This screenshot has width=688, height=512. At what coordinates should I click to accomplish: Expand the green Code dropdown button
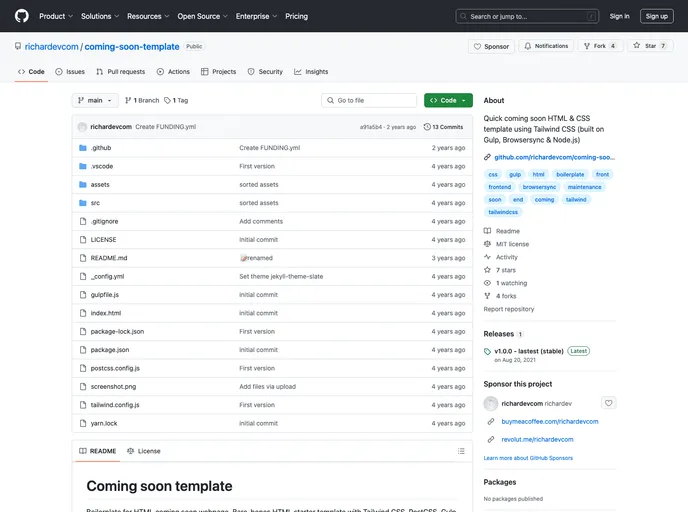pos(448,101)
